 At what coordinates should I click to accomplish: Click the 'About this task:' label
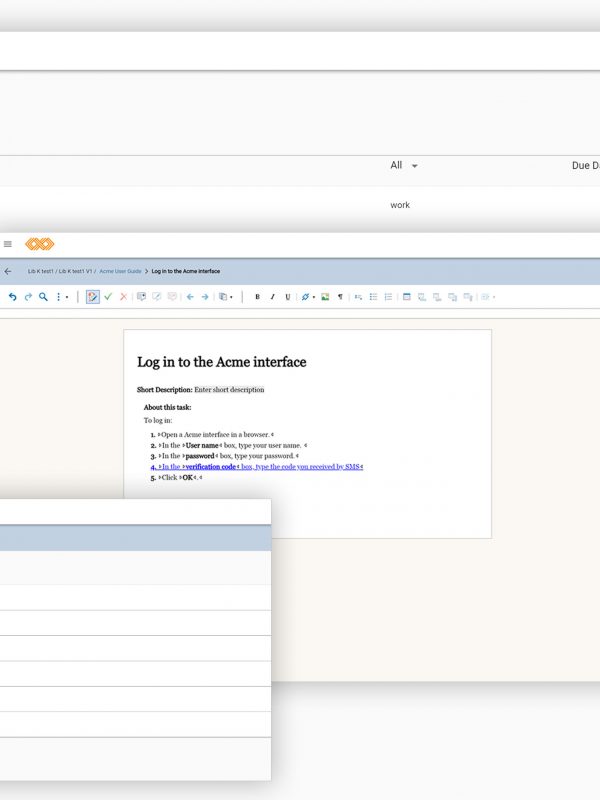coord(167,407)
